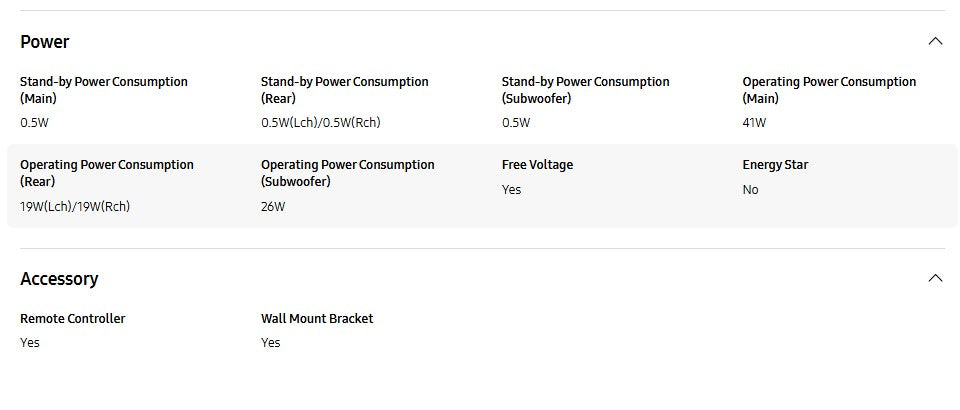Click the Power section heading

45,42
